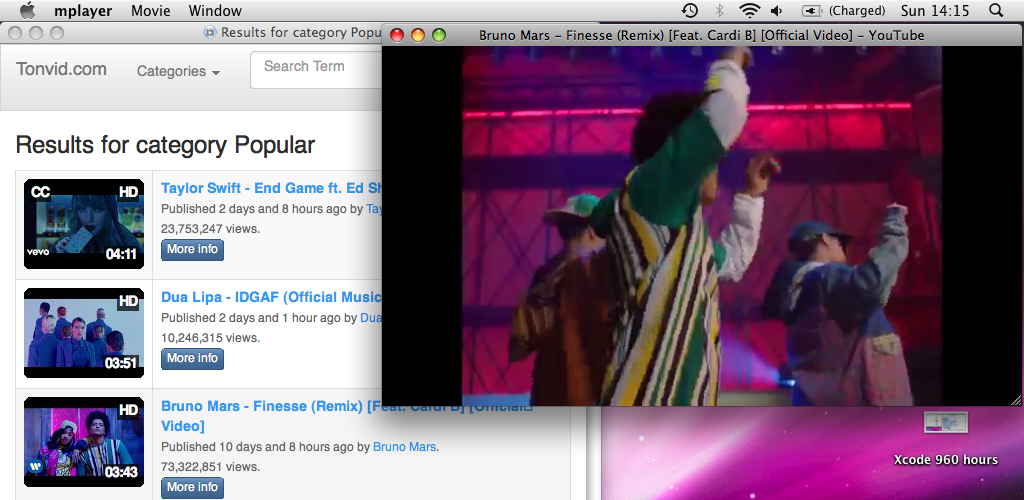Open the Apple menu
Image resolution: width=1024 pixels, height=500 pixels.
(x=27, y=10)
